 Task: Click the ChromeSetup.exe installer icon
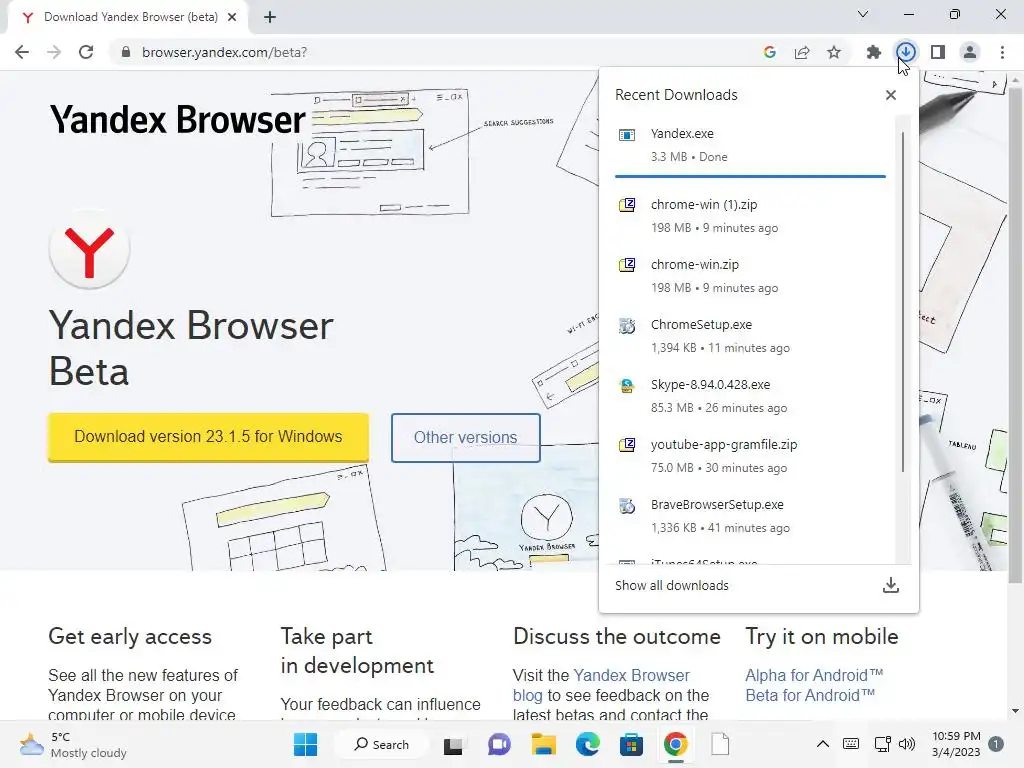point(627,325)
